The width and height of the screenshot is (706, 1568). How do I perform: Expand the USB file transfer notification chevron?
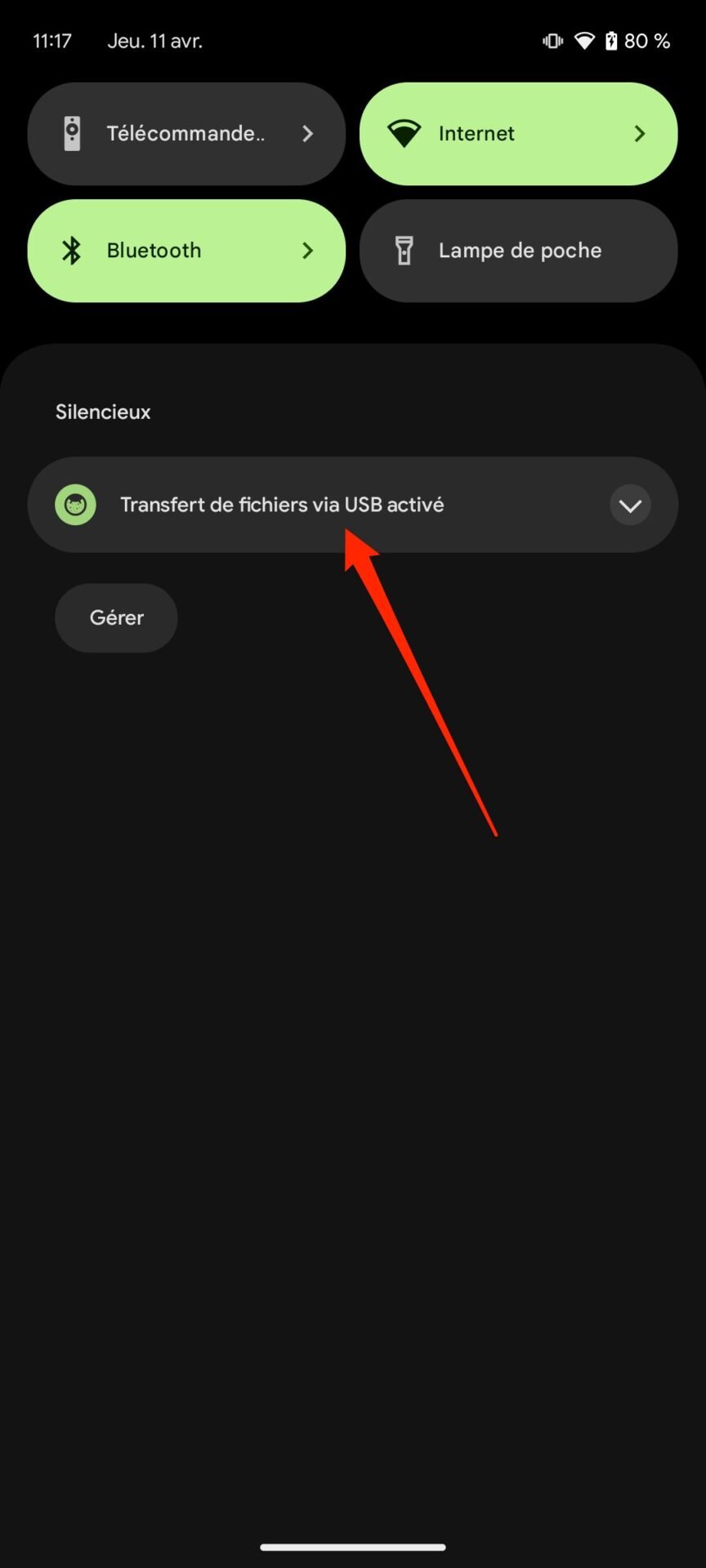point(630,506)
